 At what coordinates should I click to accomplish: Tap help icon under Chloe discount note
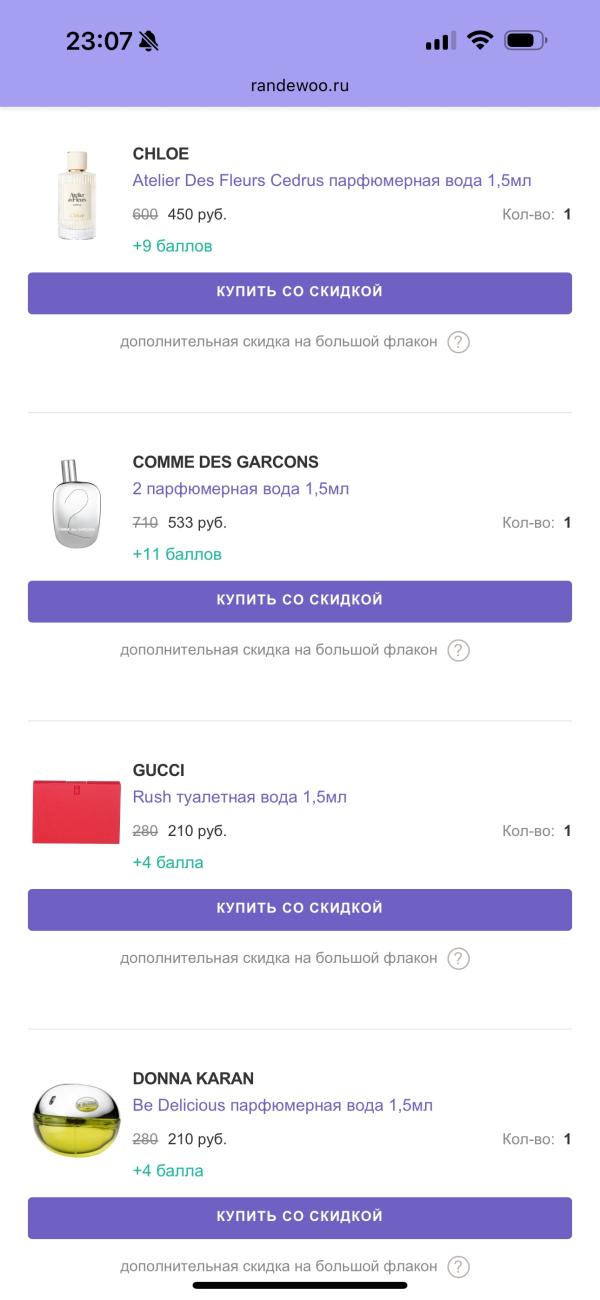458,342
